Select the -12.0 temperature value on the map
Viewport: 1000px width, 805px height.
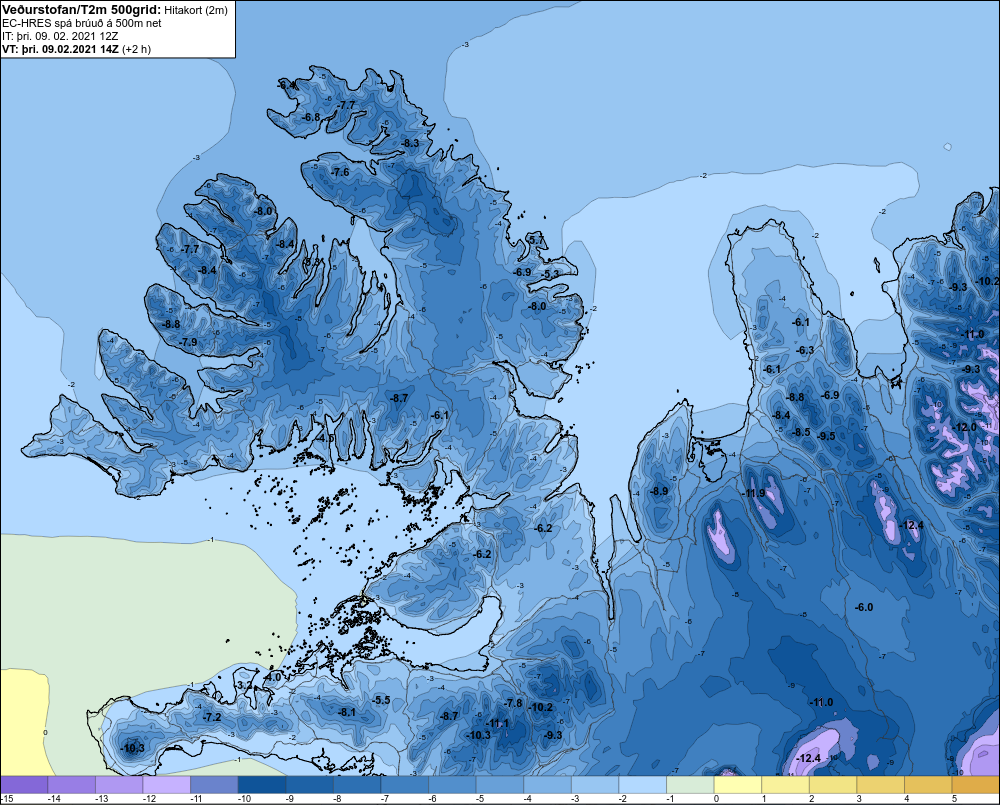click(x=964, y=427)
